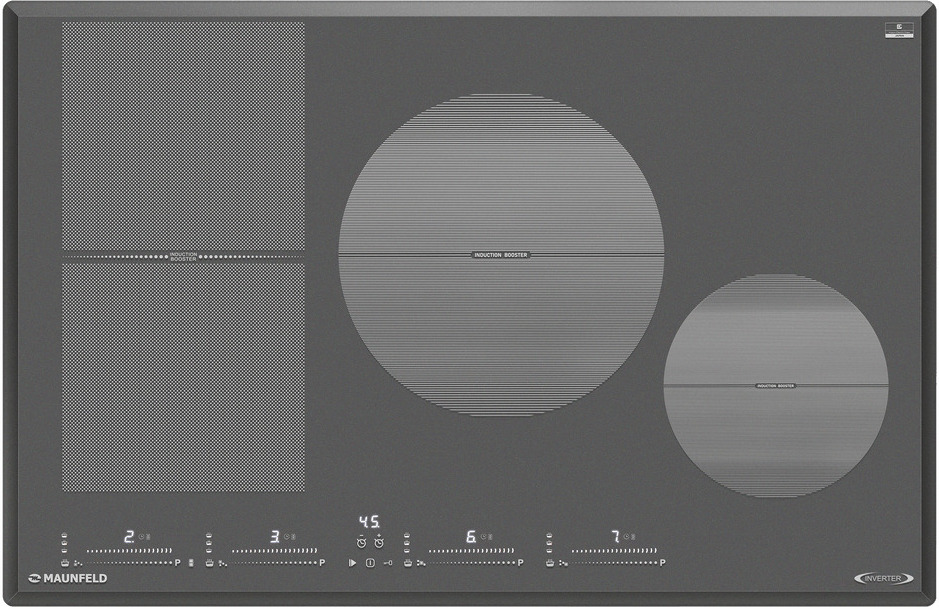Tap the timer display showing 45
This screenshot has width=939, height=614.
[x=369, y=521]
